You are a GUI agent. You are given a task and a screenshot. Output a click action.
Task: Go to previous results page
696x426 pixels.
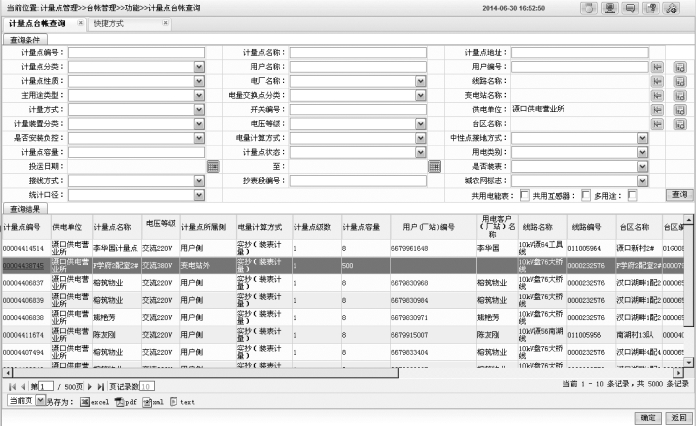[23, 387]
